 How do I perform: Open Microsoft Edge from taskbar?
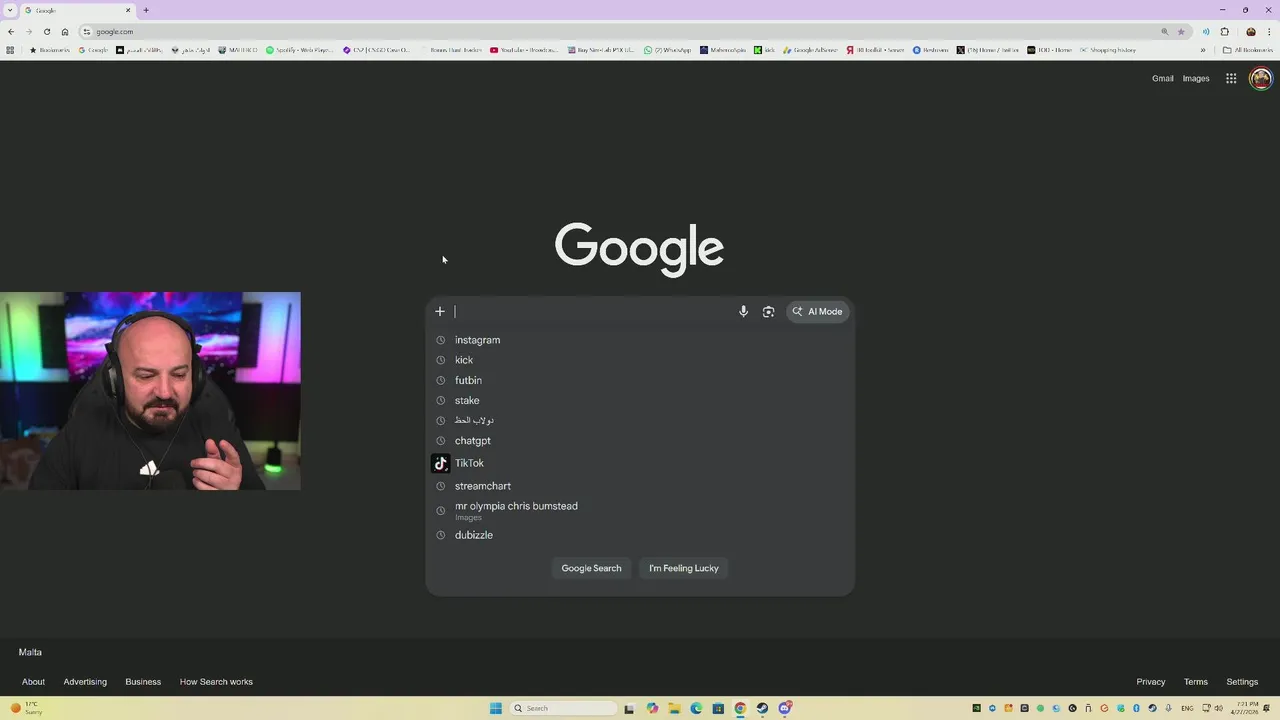pyautogui.click(x=696, y=708)
